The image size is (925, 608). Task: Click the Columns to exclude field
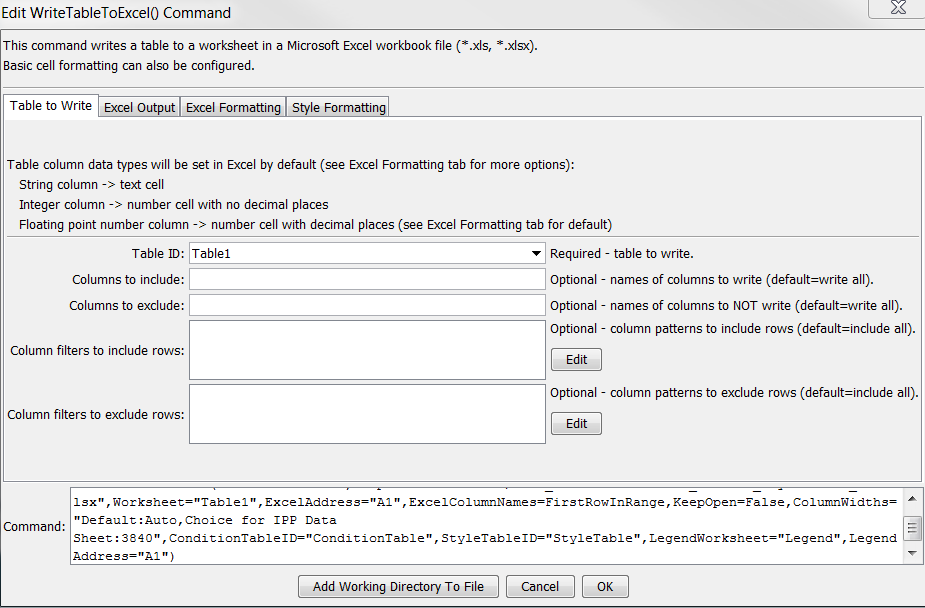point(367,305)
